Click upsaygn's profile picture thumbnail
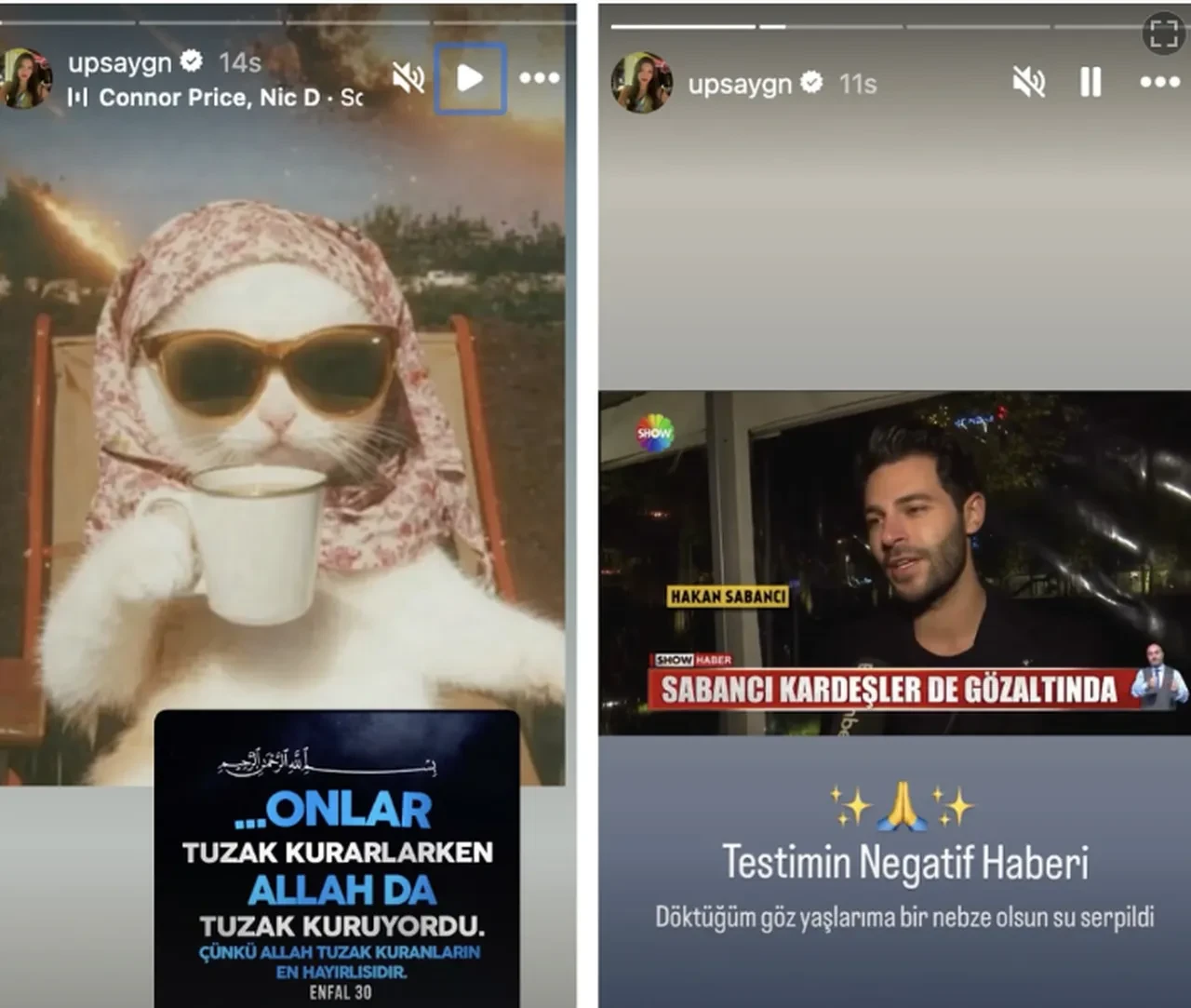The image size is (1191, 1008). tap(643, 84)
